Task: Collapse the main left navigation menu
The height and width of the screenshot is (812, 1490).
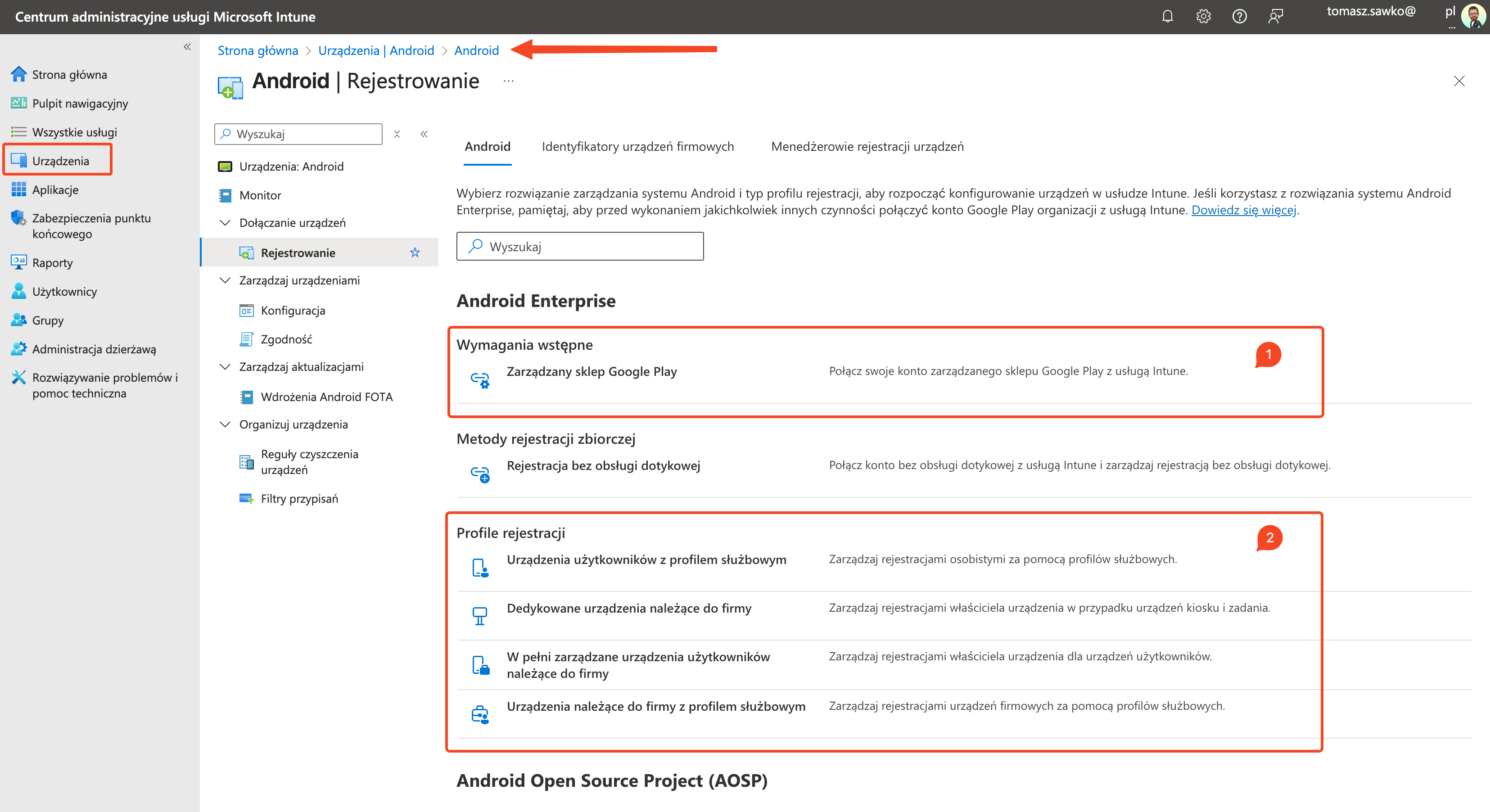Action: point(187,47)
